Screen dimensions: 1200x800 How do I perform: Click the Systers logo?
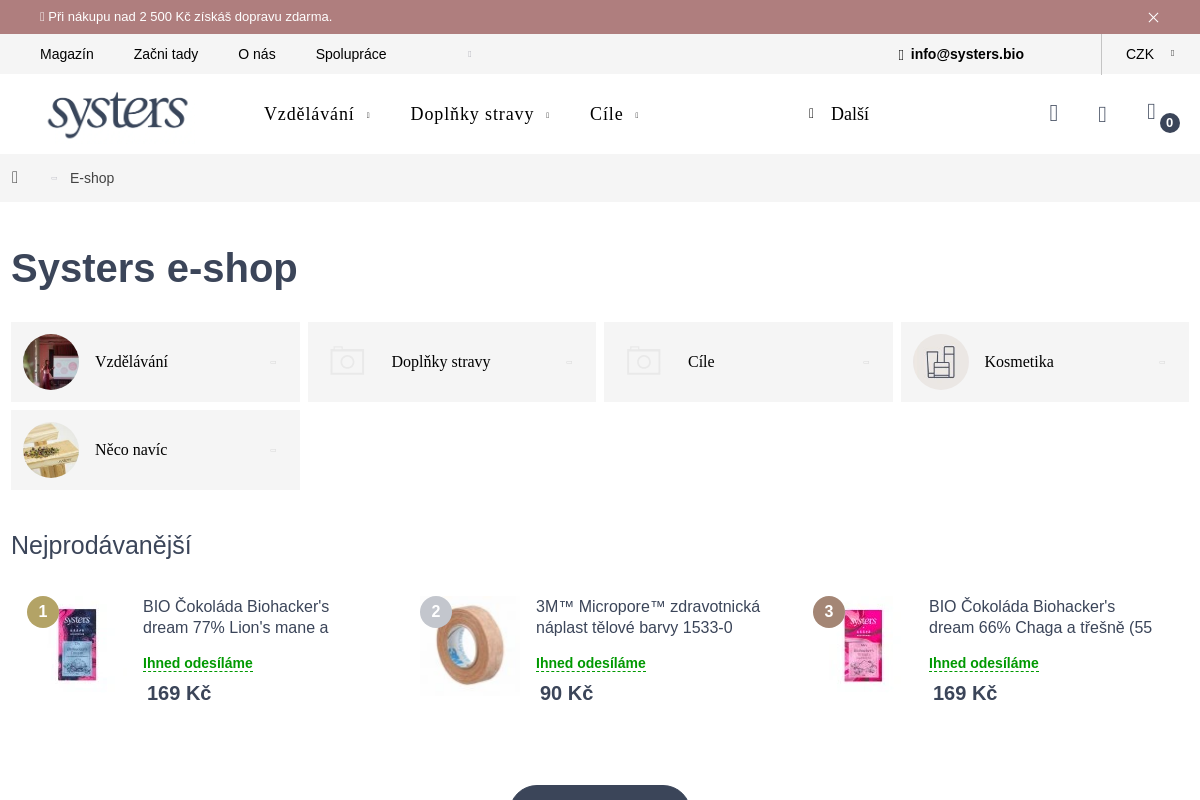pos(118,114)
